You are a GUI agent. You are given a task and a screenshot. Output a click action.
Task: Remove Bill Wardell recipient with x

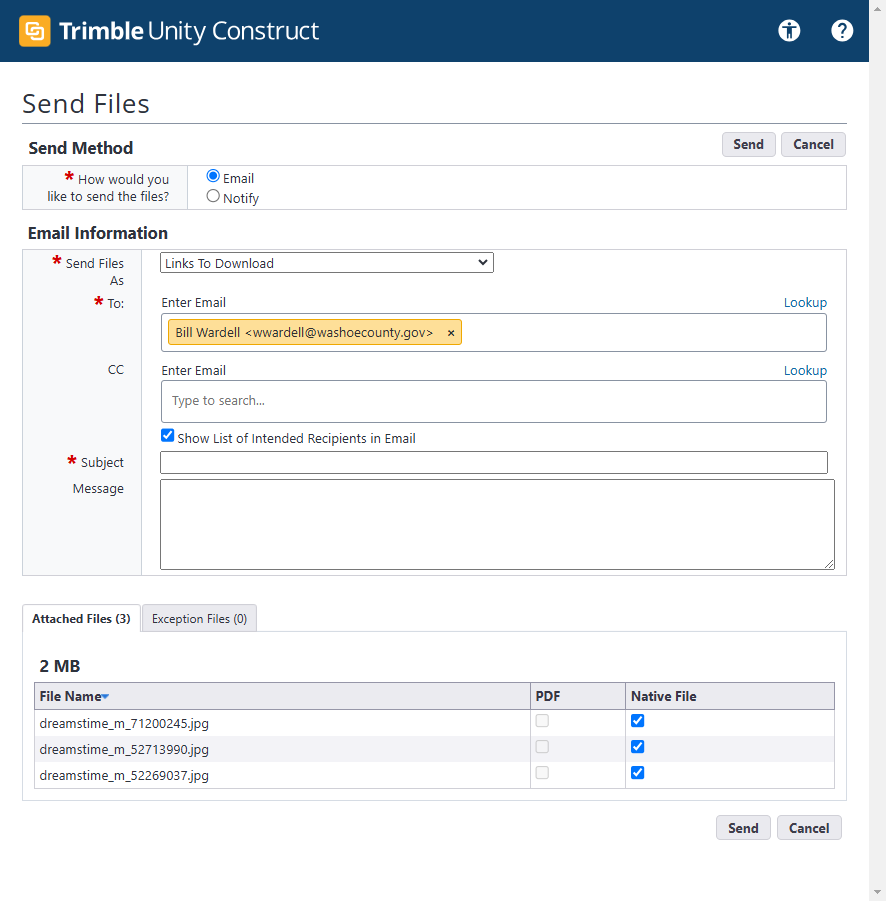[x=451, y=333]
